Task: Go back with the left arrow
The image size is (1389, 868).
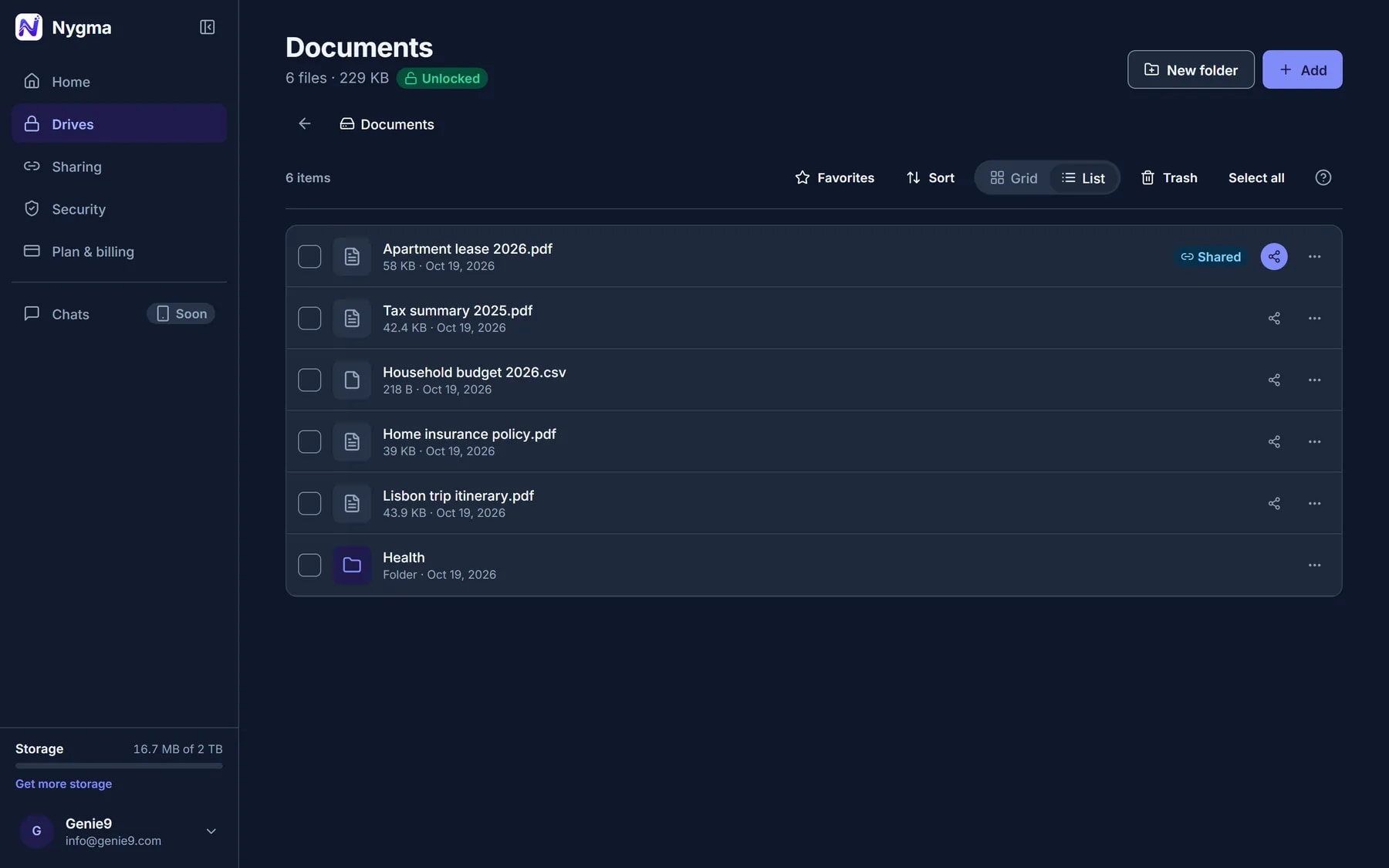Action: [x=305, y=123]
